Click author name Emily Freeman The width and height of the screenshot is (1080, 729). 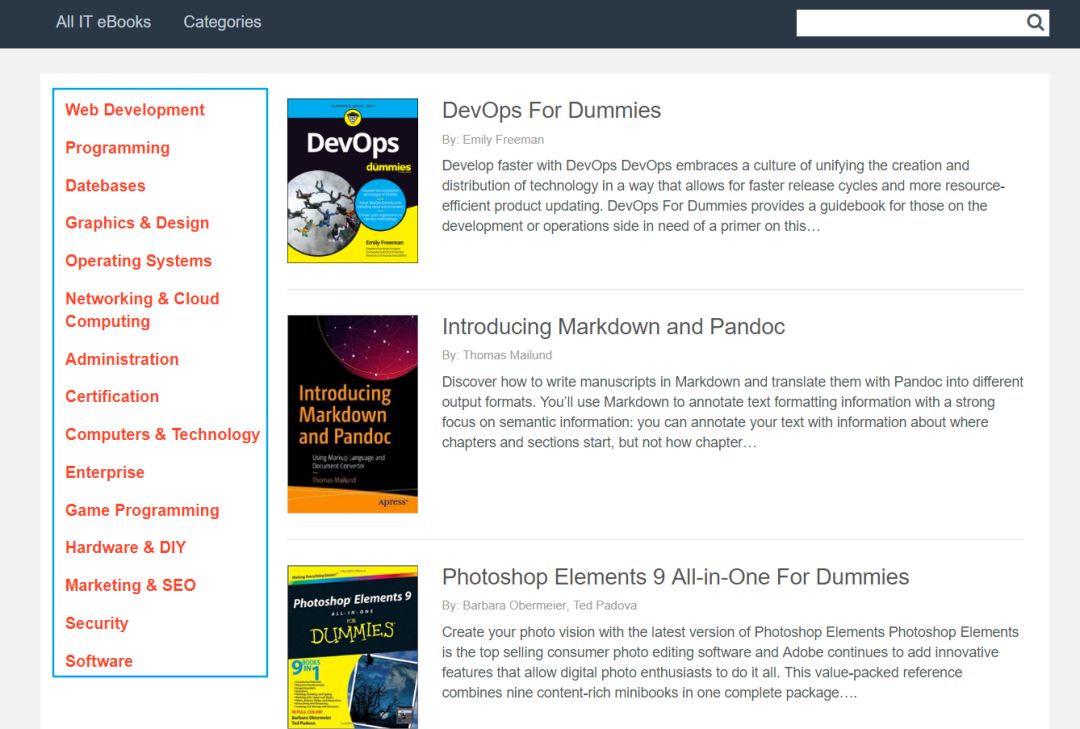click(x=503, y=140)
